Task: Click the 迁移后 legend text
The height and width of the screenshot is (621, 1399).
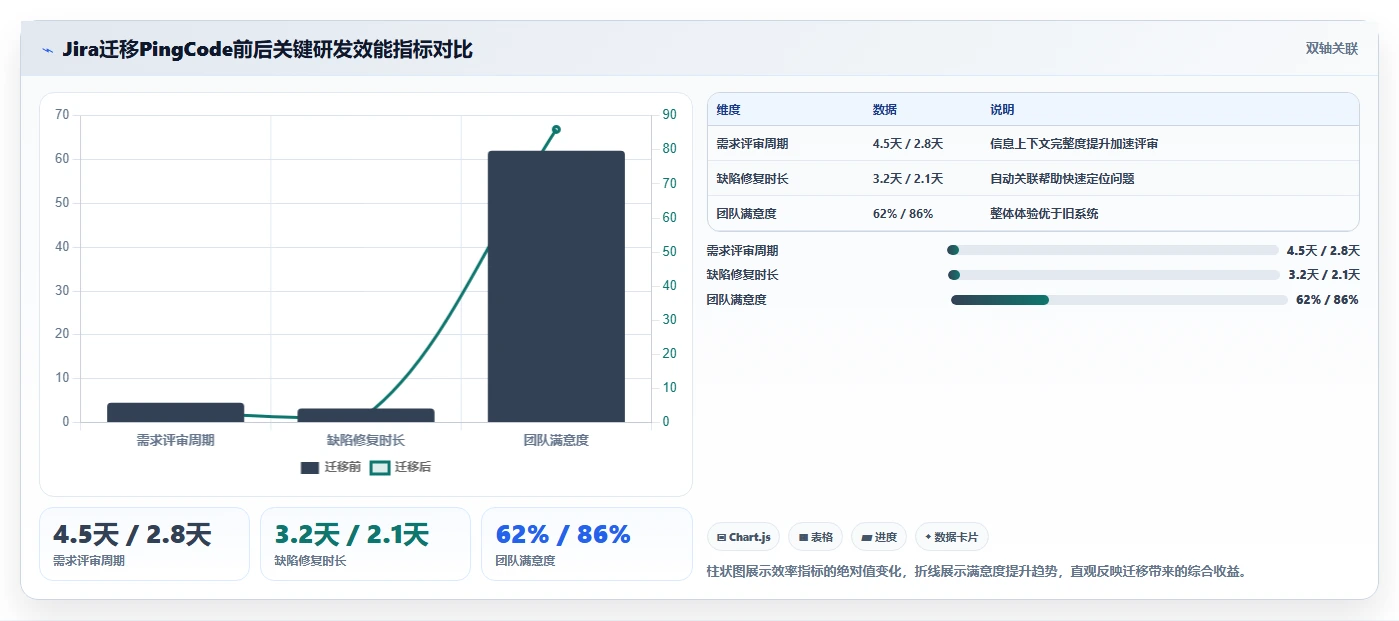Action: click(x=413, y=467)
